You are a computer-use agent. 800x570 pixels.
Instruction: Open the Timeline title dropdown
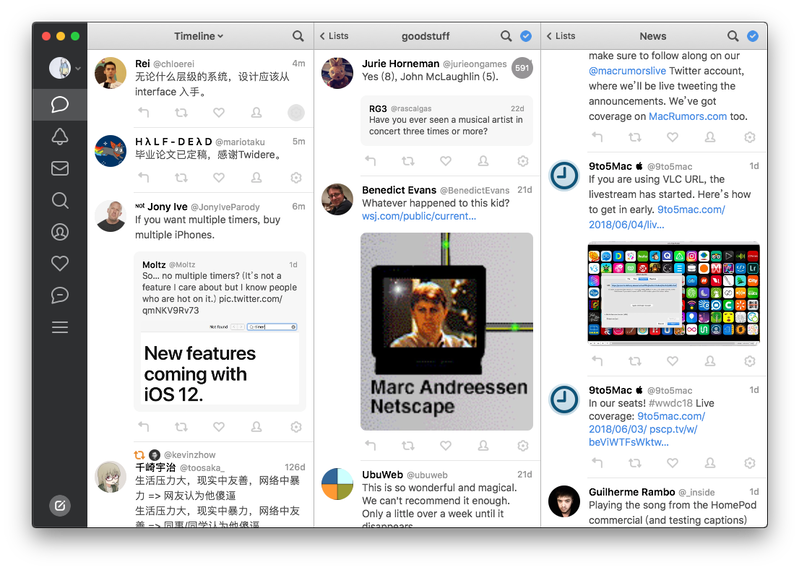point(198,36)
